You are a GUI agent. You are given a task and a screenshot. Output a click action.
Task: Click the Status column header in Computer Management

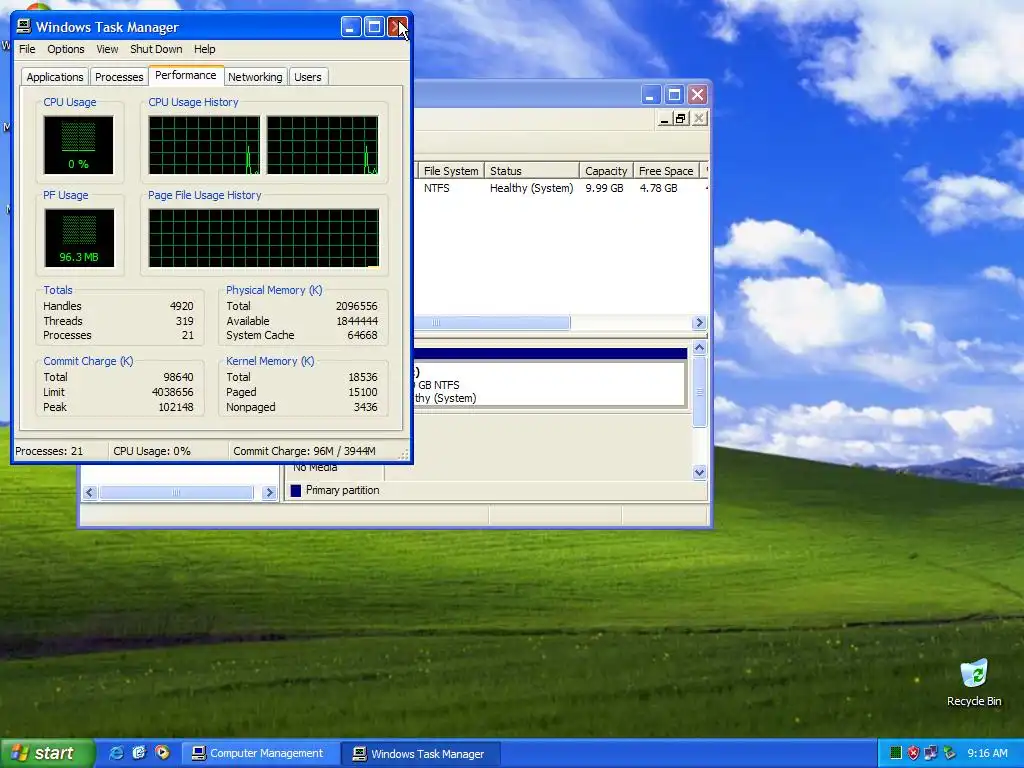coord(532,171)
